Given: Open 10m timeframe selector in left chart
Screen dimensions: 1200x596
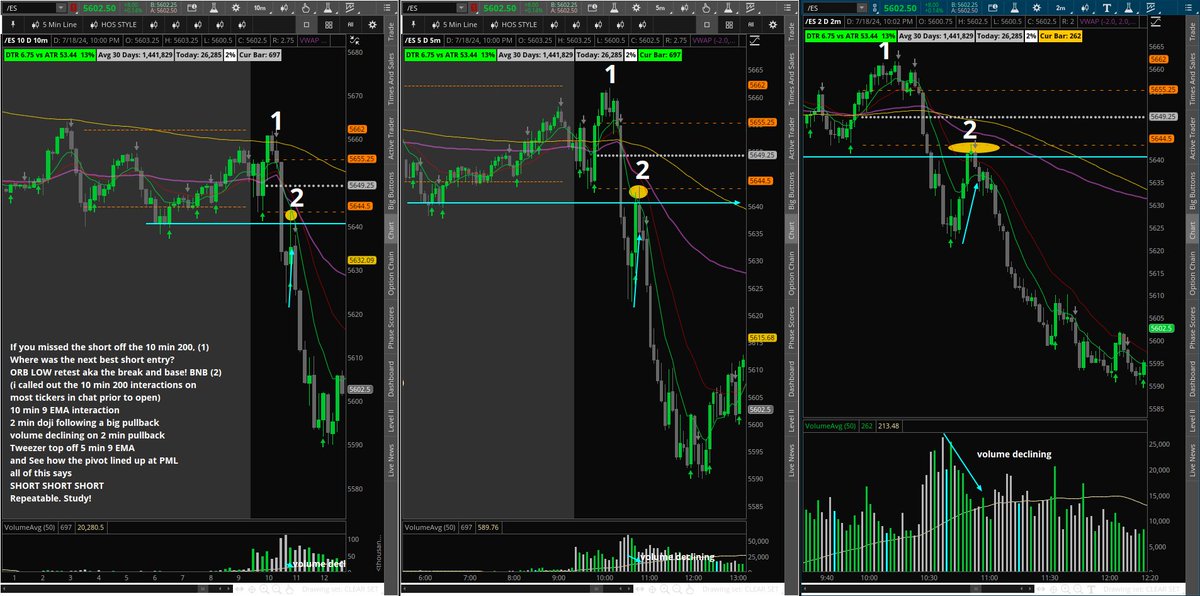Looking at the screenshot, I should tap(260, 8).
